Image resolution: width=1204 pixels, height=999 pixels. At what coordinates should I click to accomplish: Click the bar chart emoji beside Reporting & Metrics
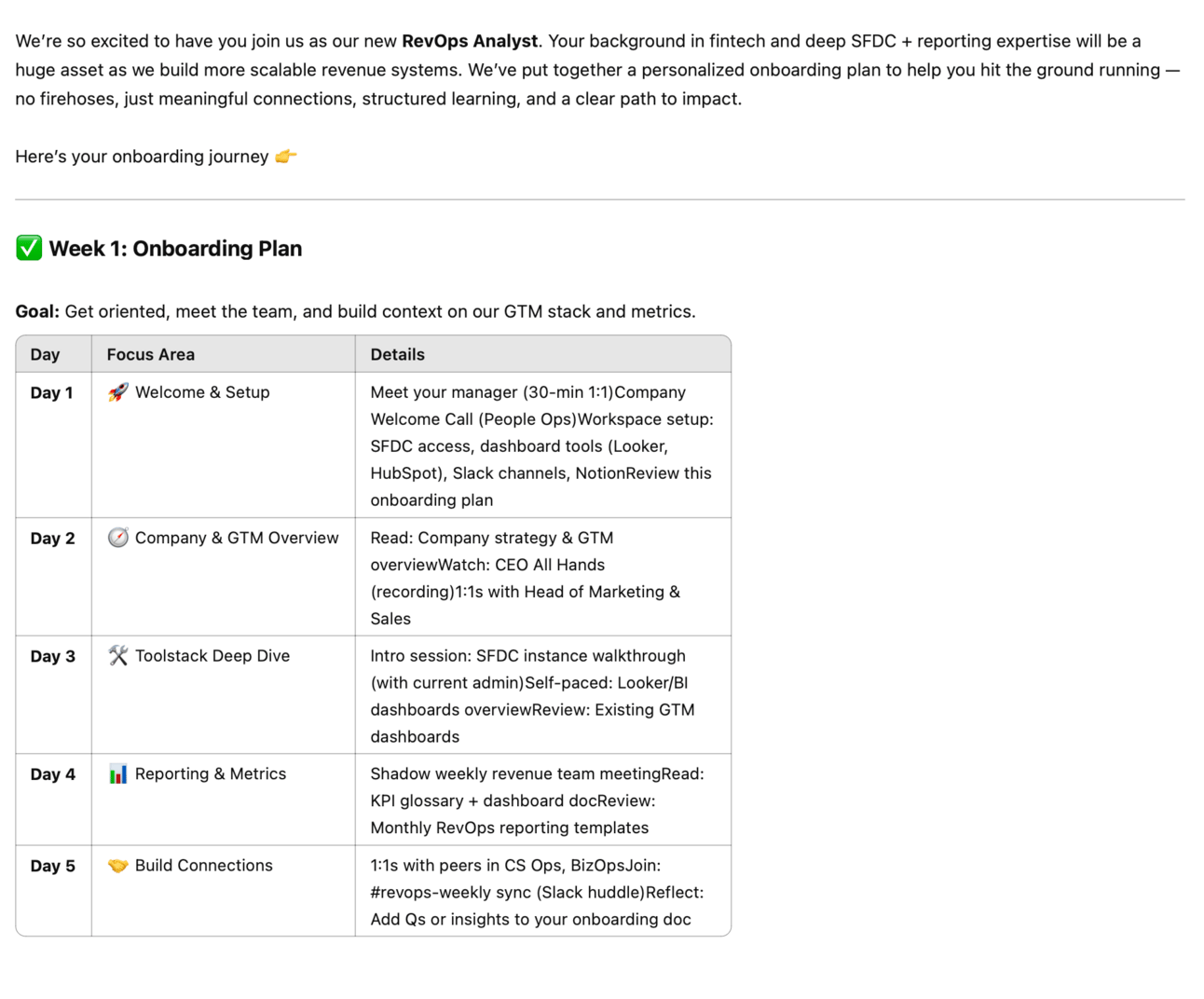pos(117,774)
